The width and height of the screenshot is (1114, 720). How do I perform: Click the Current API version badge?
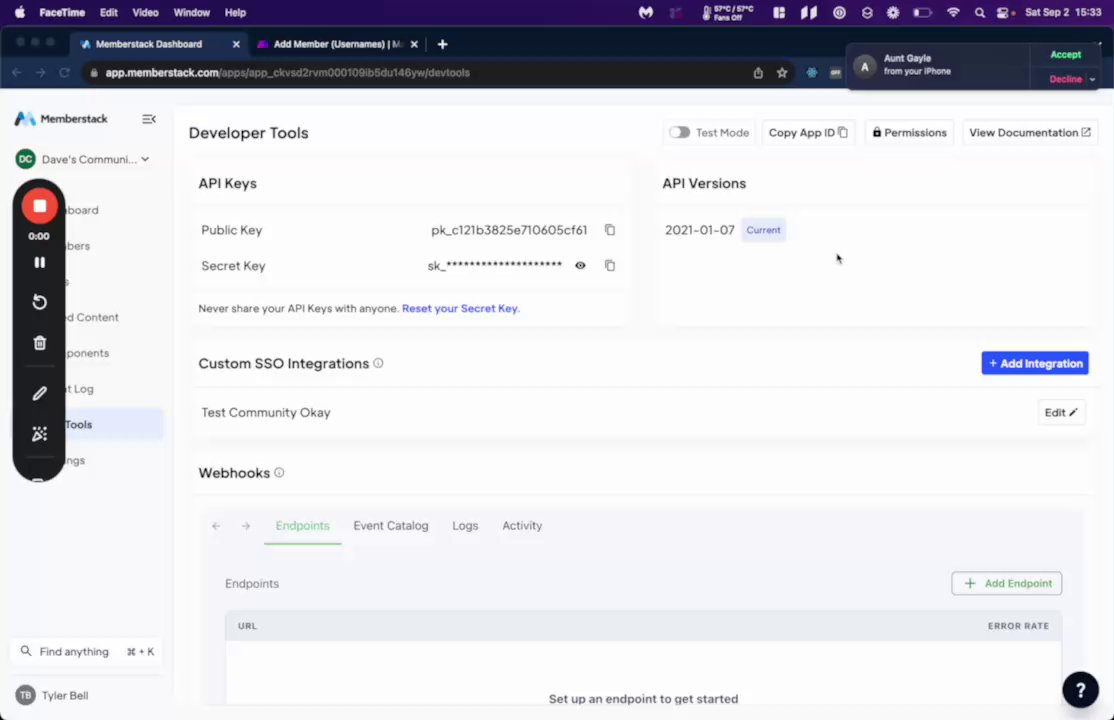pos(763,230)
